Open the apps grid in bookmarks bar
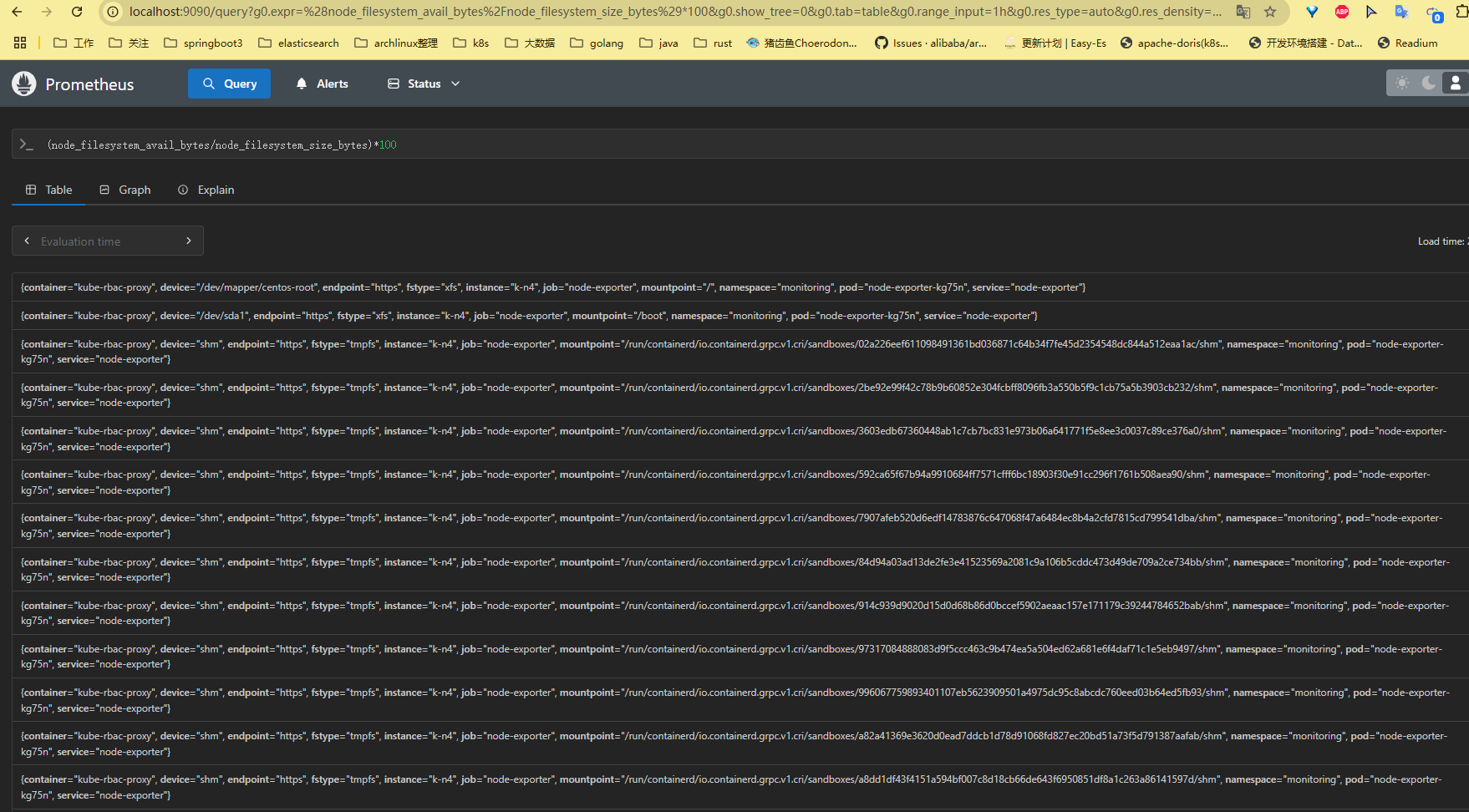This screenshot has width=1469, height=812. point(20,43)
